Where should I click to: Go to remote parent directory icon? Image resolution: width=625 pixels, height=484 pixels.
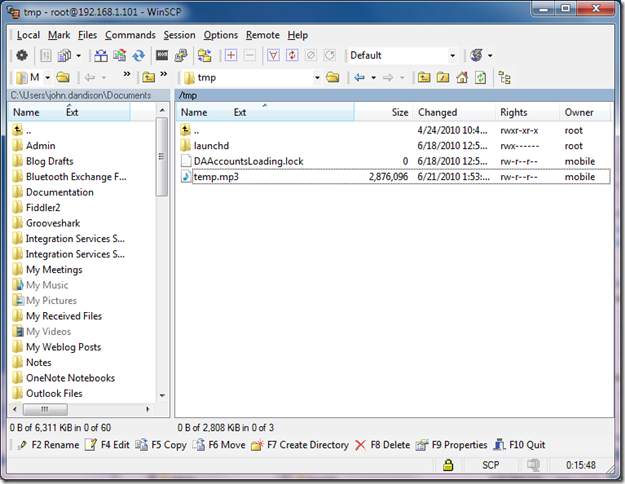[x=424, y=77]
